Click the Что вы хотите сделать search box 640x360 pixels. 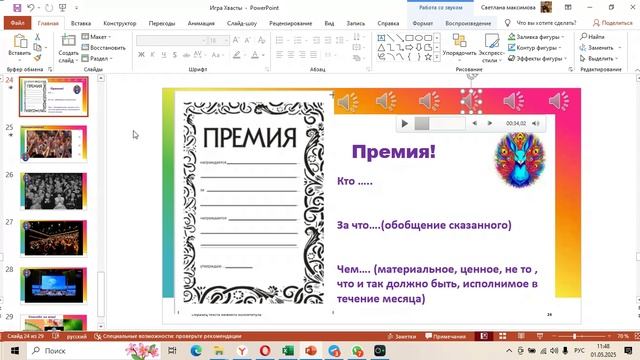click(541, 23)
